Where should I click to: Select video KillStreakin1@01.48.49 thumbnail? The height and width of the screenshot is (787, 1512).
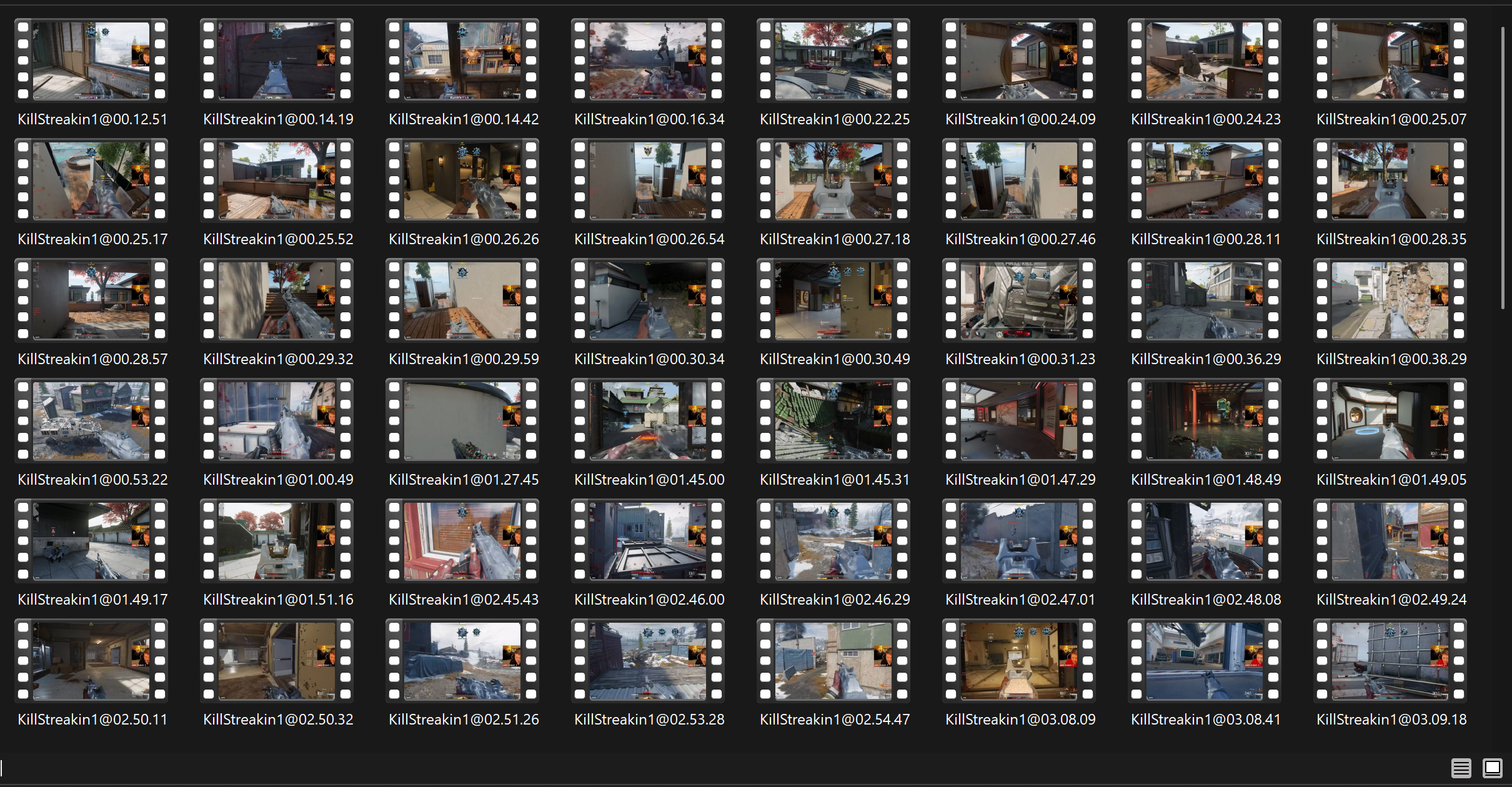[x=1205, y=421]
